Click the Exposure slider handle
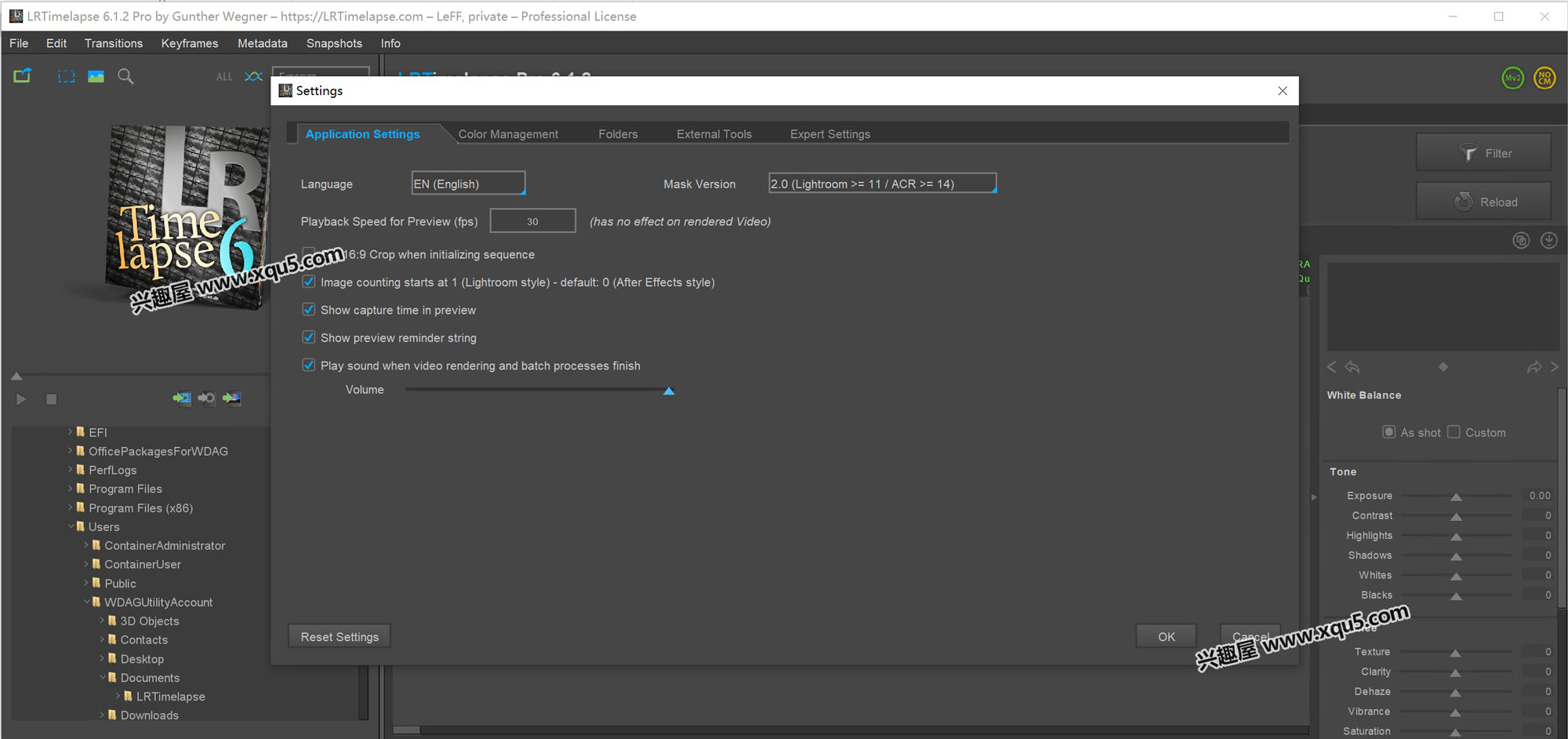This screenshot has width=1568, height=739. point(1456,497)
